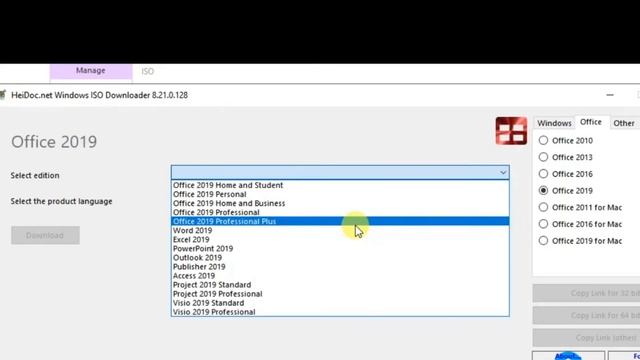Pick Office 2019 Personal edition
640x360 pixels.
coord(340,194)
